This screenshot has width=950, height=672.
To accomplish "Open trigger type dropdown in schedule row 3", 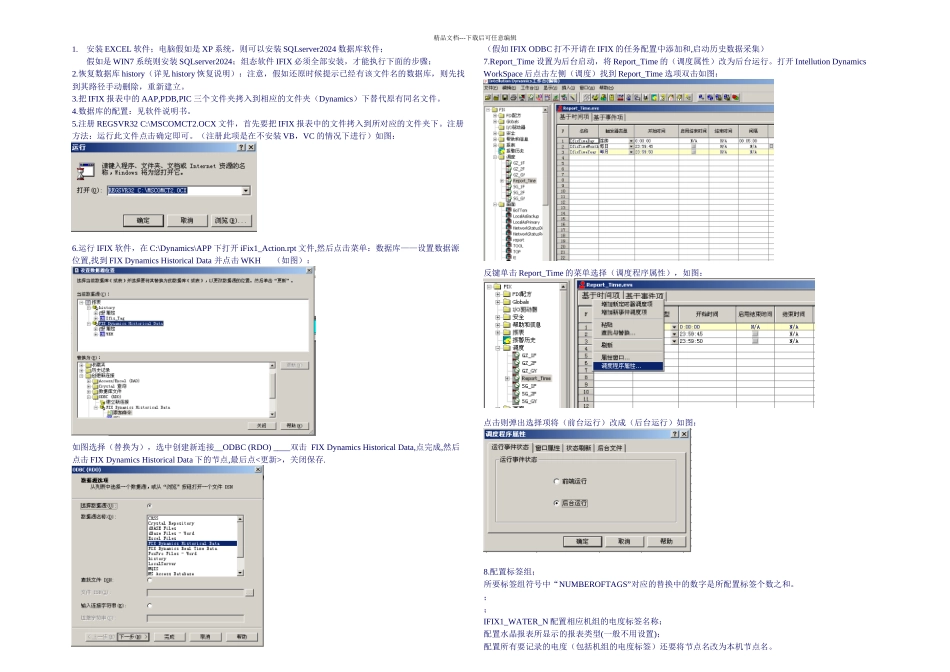I will pos(631,152).
